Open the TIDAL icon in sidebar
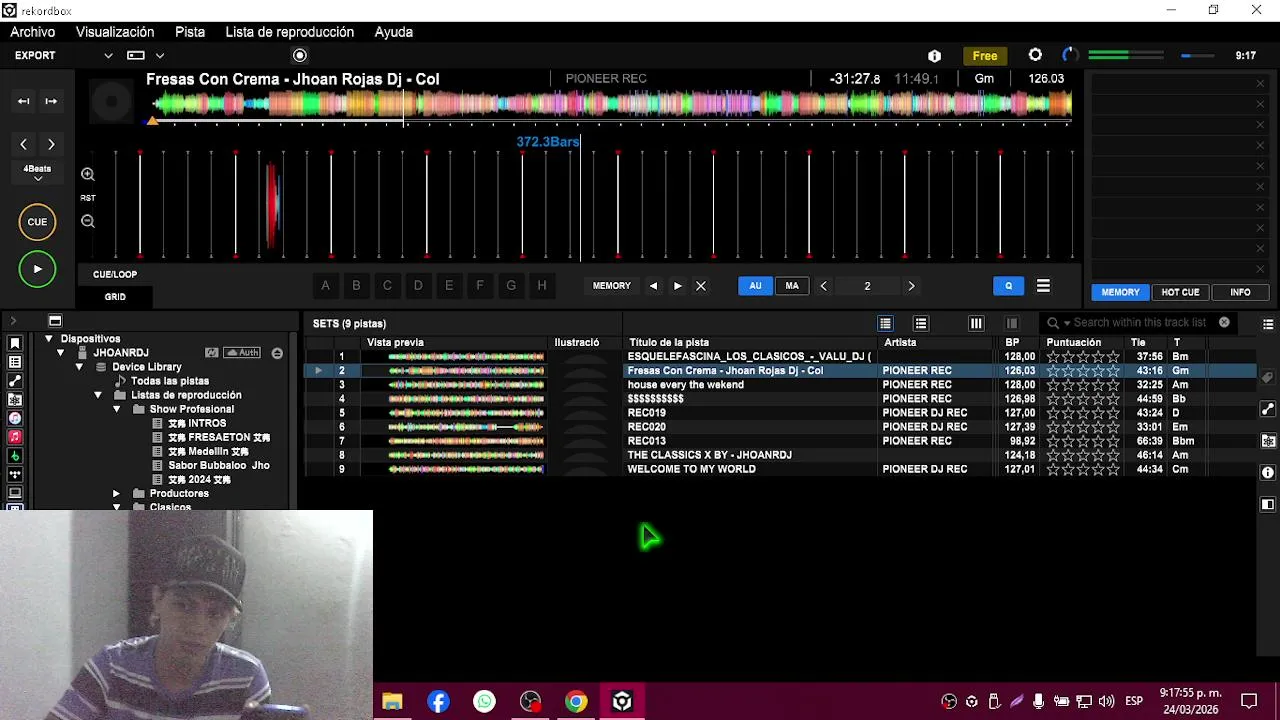This screenshot has width=1280, height=720. point(15,474)
